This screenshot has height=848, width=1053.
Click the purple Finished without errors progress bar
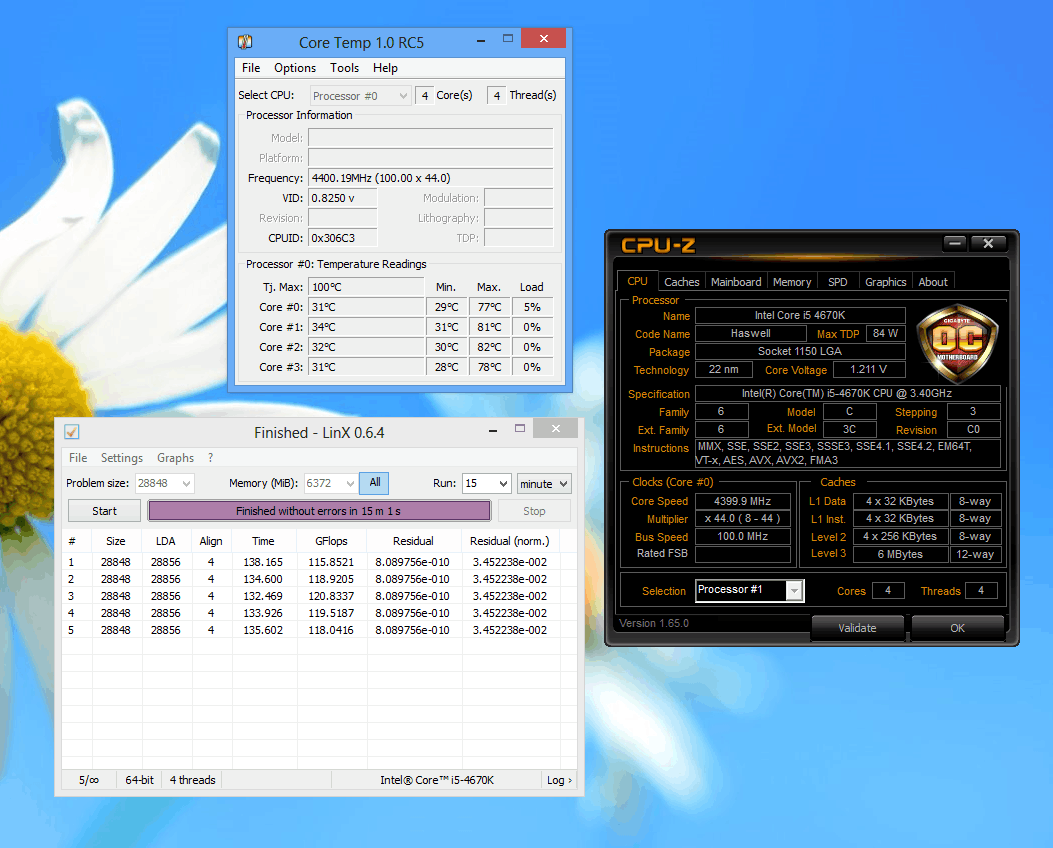[x=319, y=511]
